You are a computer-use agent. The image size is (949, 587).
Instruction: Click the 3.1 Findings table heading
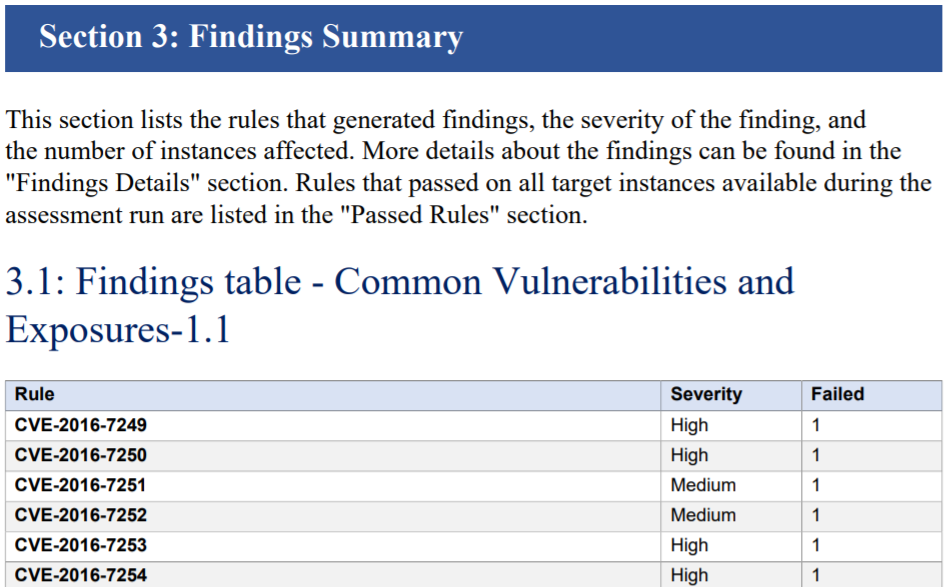(x=399, y=305)
